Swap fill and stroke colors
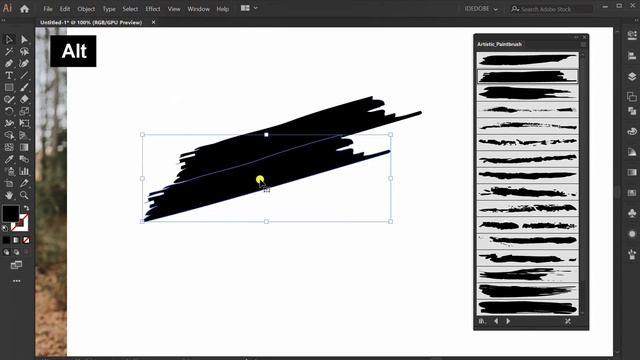 point(26,208)
